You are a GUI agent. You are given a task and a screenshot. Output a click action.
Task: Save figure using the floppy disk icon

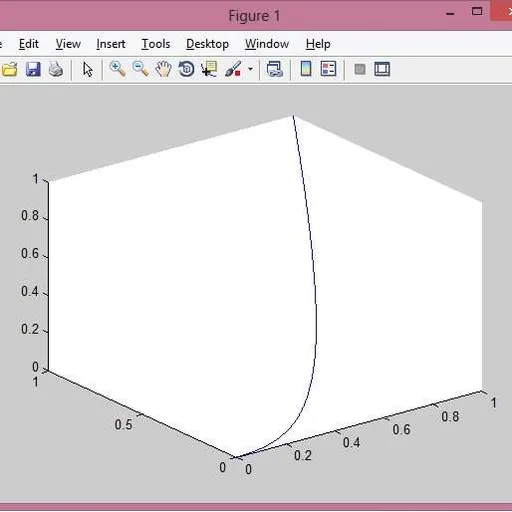pyautogui.click(x=33, y=70)
